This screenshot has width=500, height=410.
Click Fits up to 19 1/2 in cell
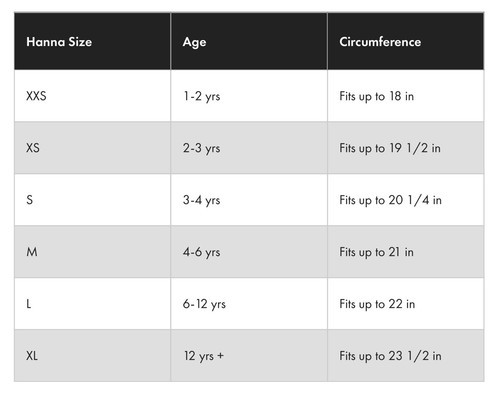pos(406,148)
